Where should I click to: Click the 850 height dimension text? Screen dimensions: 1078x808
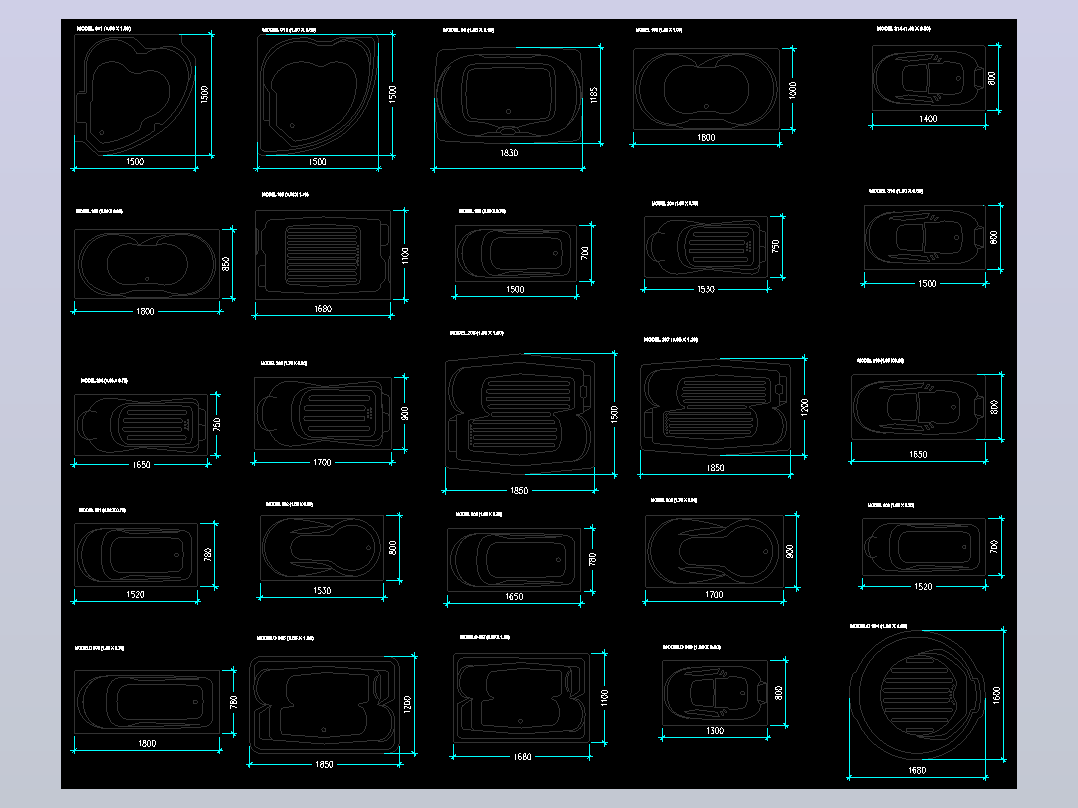click(226, 264)
